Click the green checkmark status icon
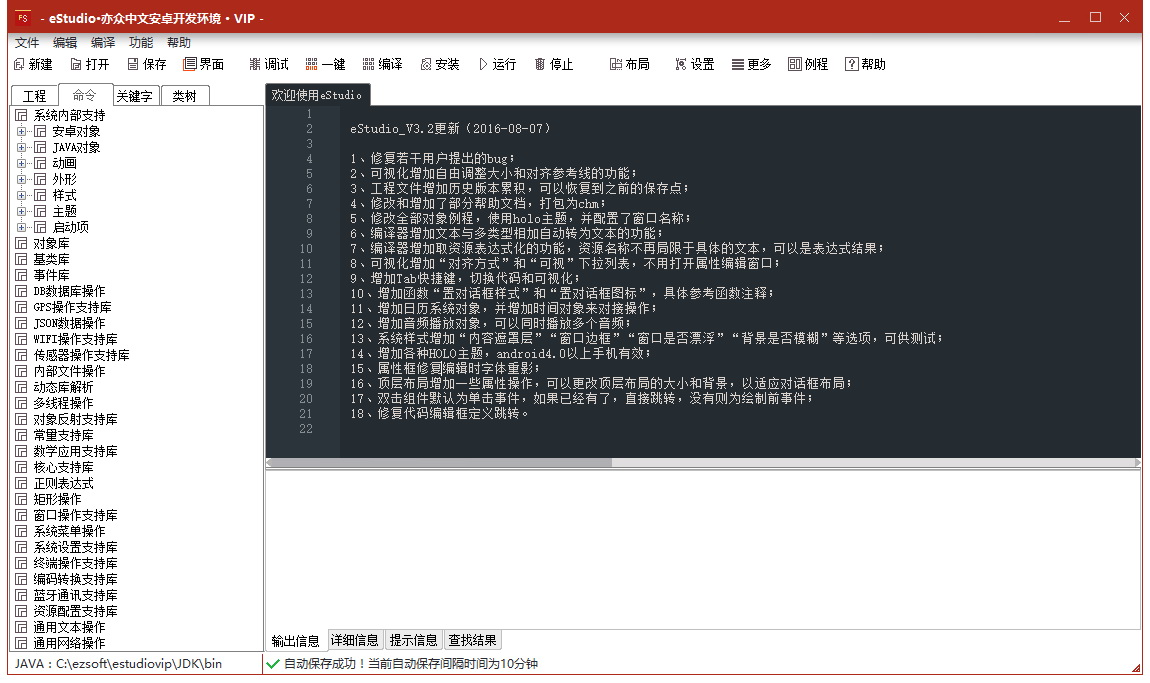Viewport: 1150px width, 683px height. [273, 664]
